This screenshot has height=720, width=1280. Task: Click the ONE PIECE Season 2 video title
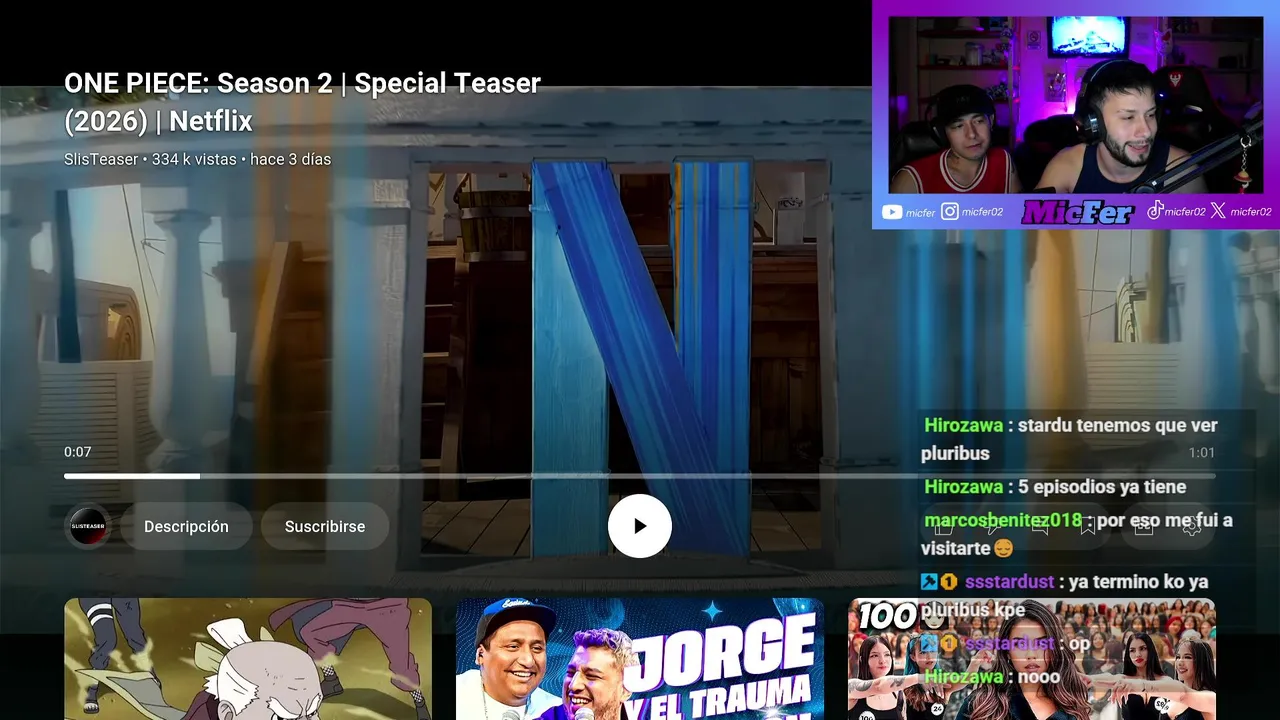click(x=302, y=102)
